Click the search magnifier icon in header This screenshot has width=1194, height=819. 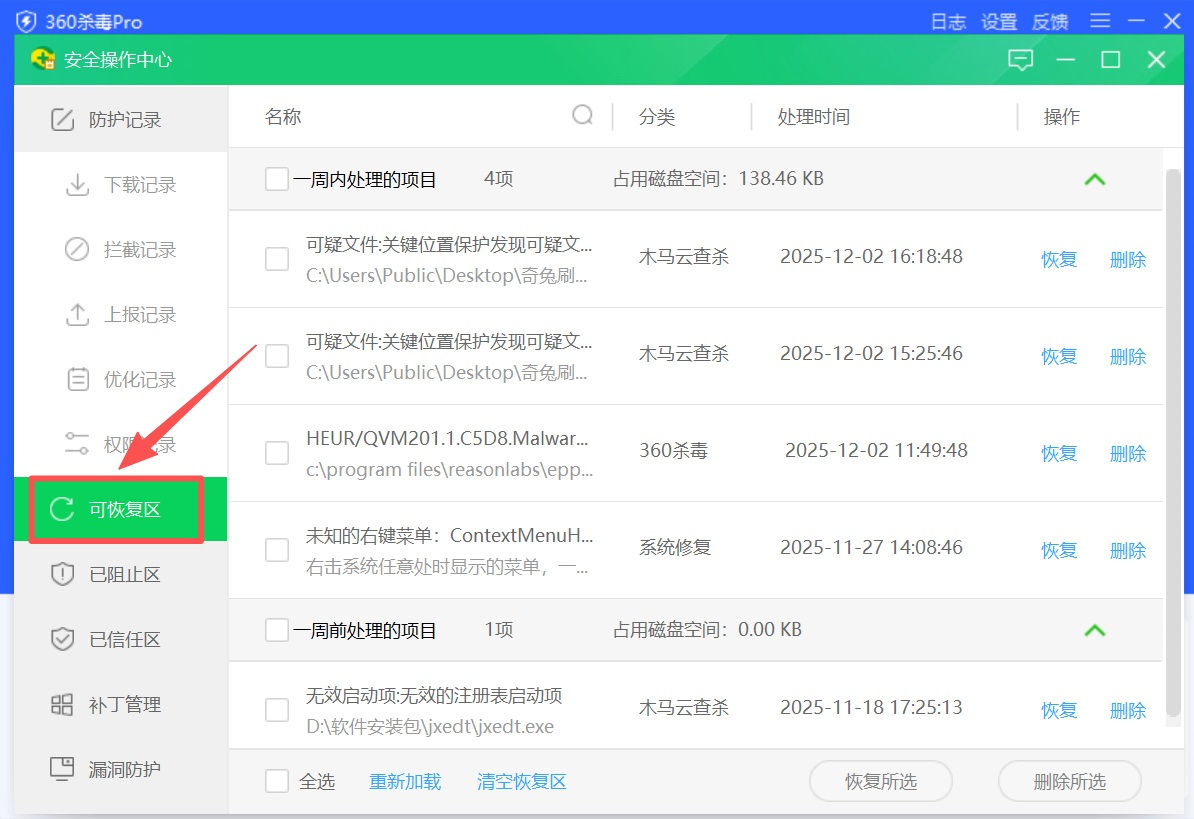582,116
